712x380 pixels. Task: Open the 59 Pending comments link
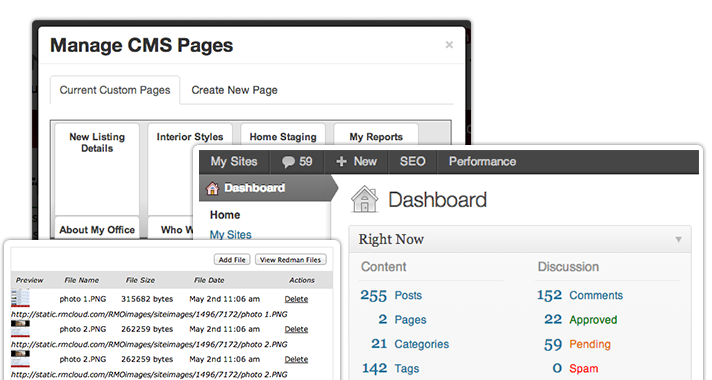tap(577, 344)
